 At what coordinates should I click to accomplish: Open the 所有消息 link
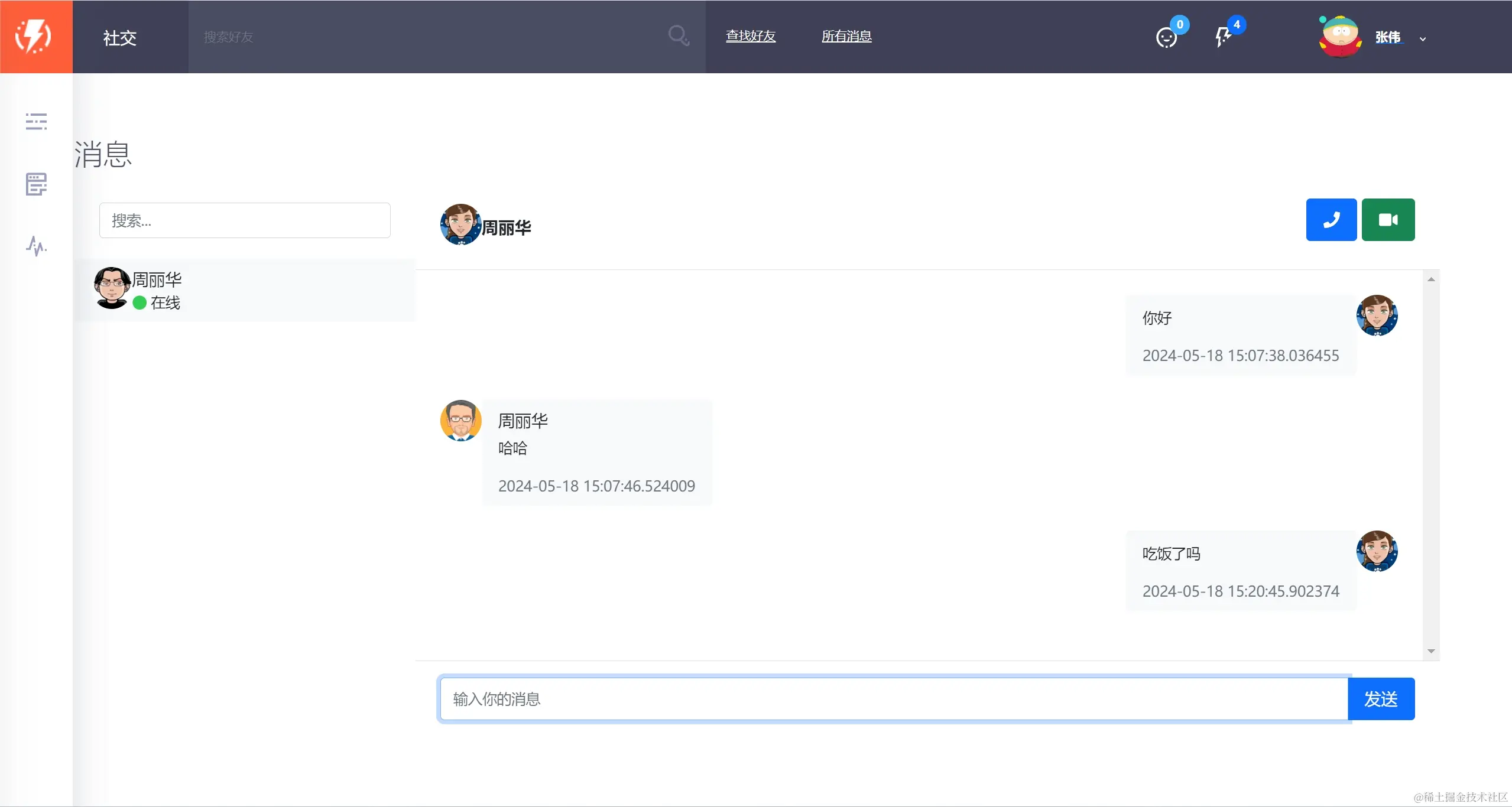click(846, 36)
